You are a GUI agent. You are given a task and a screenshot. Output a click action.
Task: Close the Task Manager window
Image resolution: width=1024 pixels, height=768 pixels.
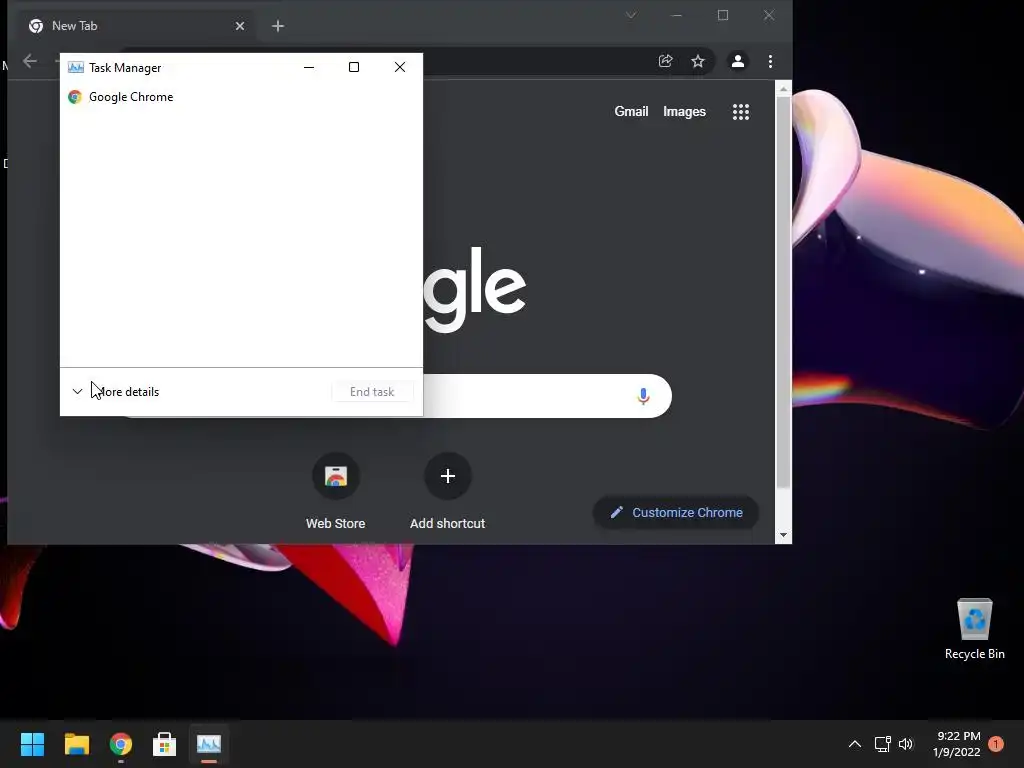(400, 67)
